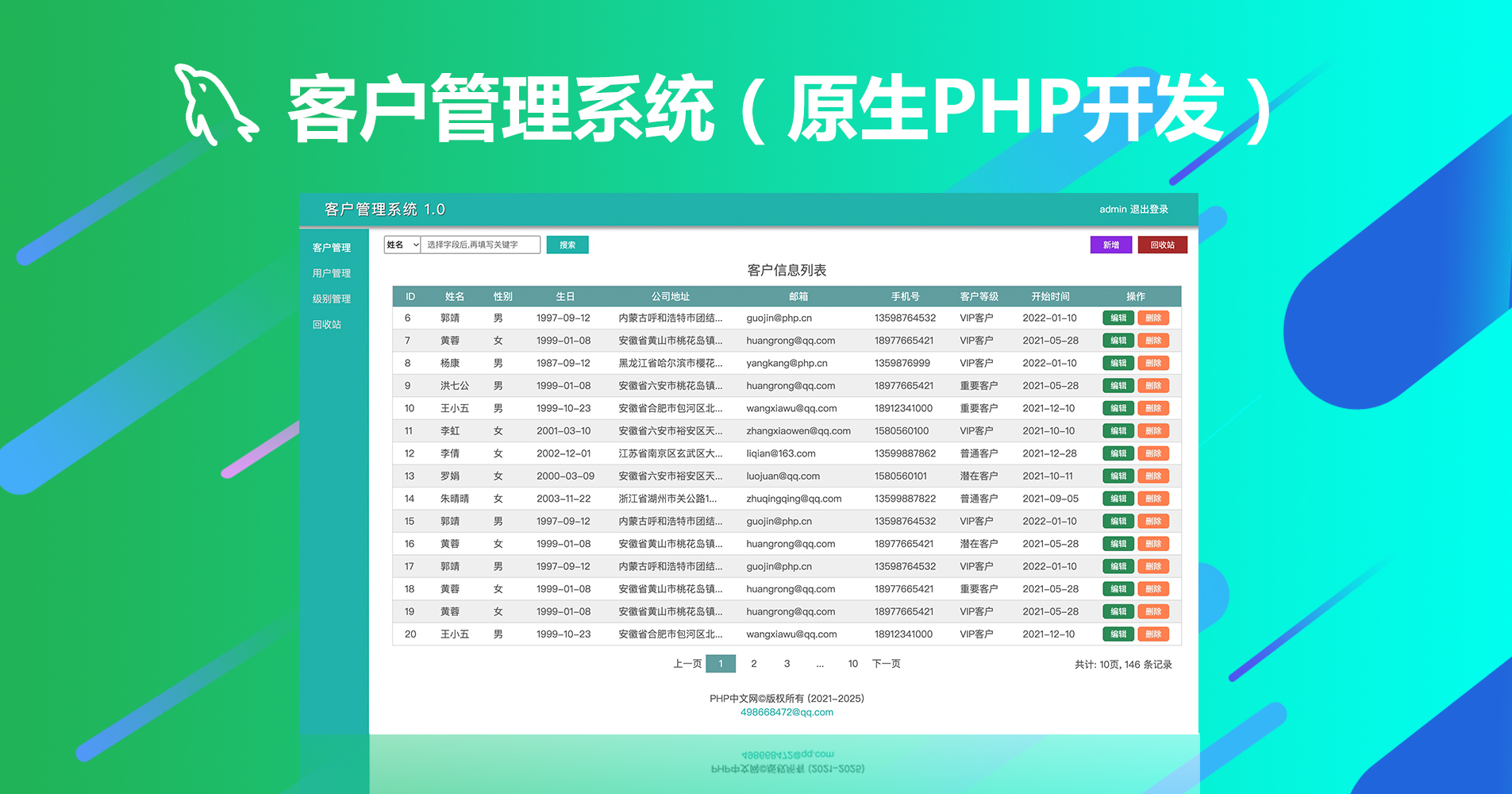Click the address 浙江省湖州市关公路1...

click(x=668, y=499)
